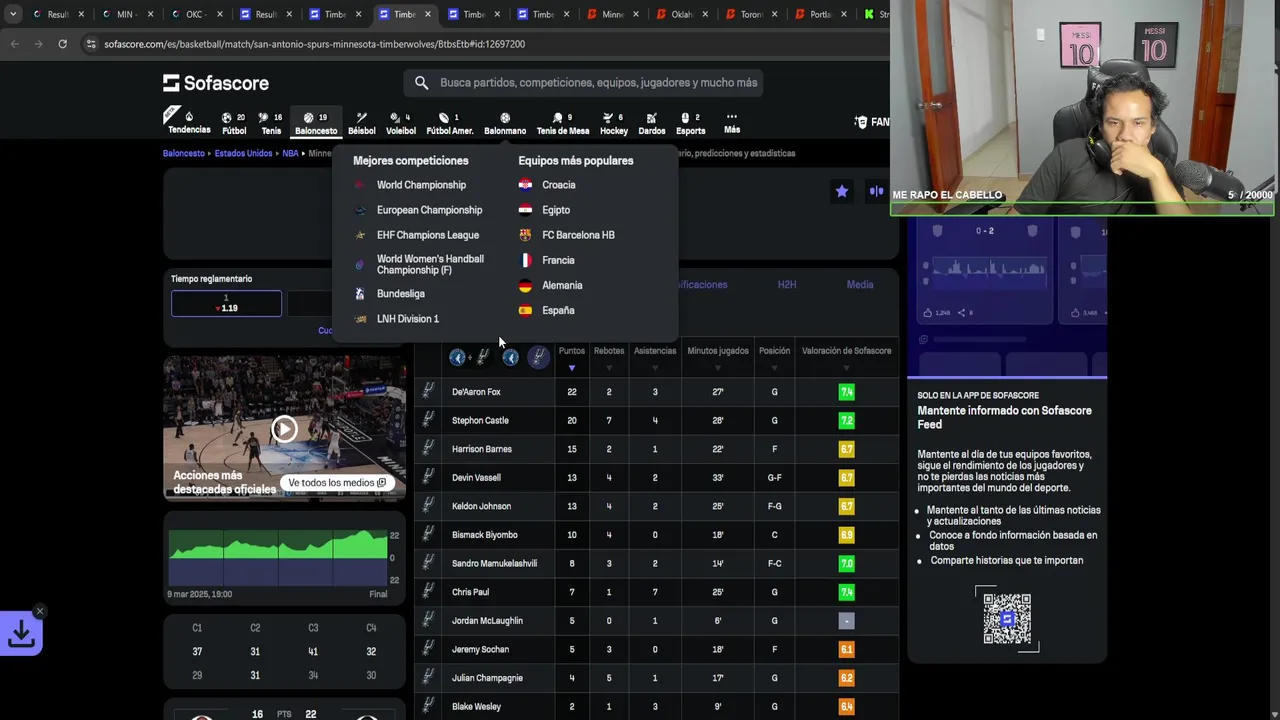This screenshot has height=720, width=1280.
Task: Go to the Hockey sport section
Action: pos(614,123)
